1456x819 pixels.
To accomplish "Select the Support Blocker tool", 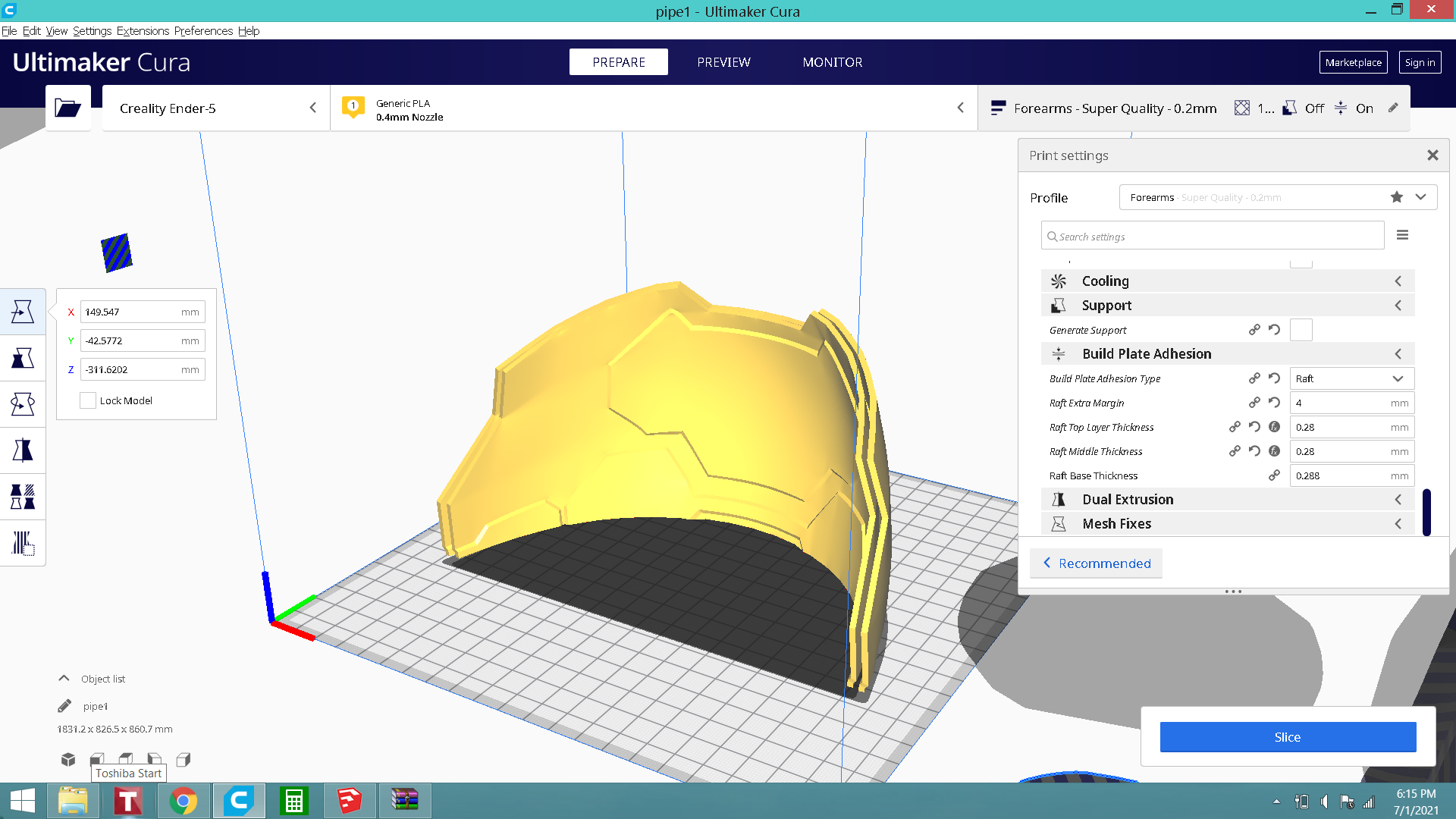I will [x=24, y=544].
